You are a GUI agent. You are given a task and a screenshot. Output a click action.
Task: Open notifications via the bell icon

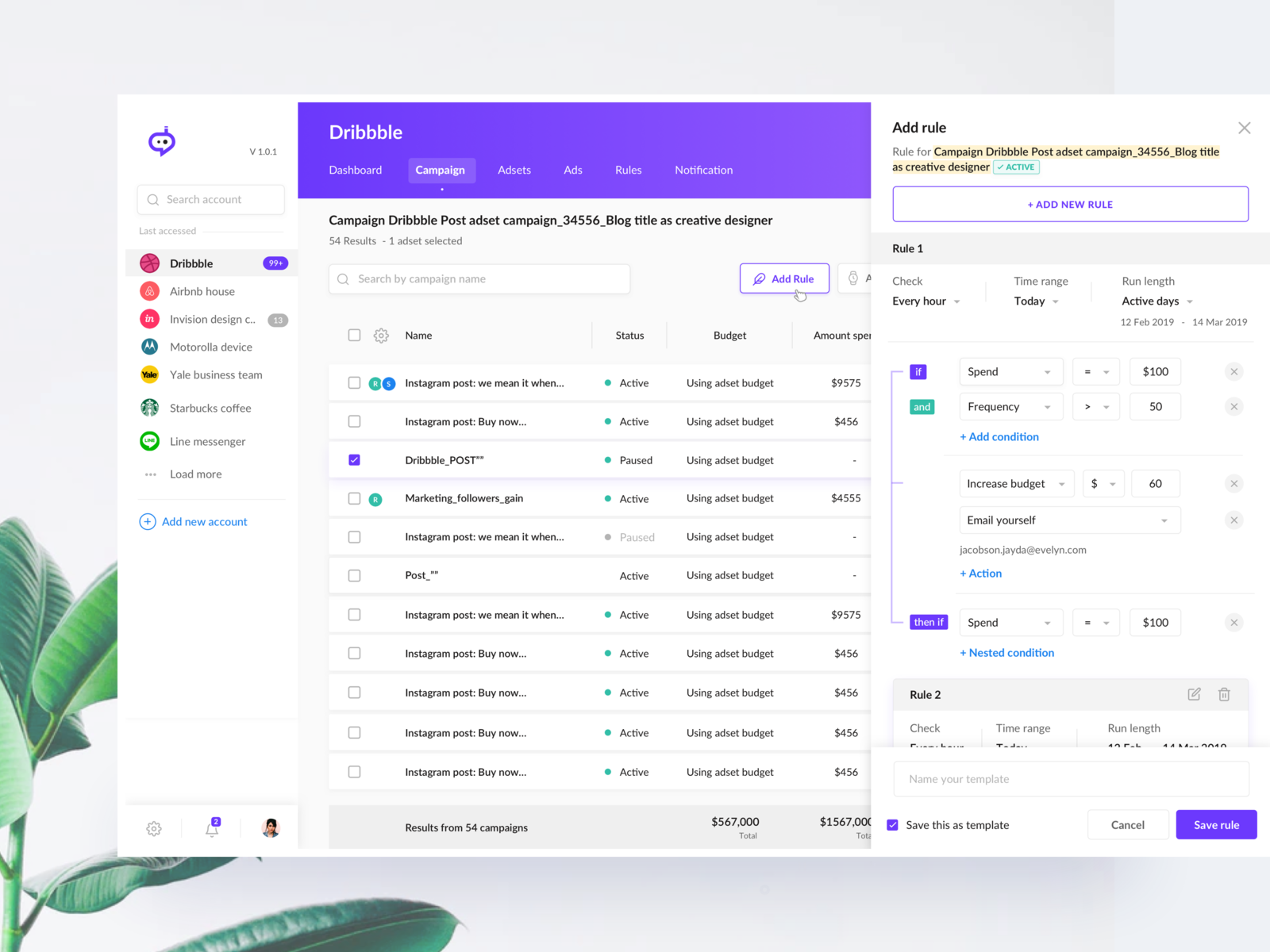click(x=211, y=828)
